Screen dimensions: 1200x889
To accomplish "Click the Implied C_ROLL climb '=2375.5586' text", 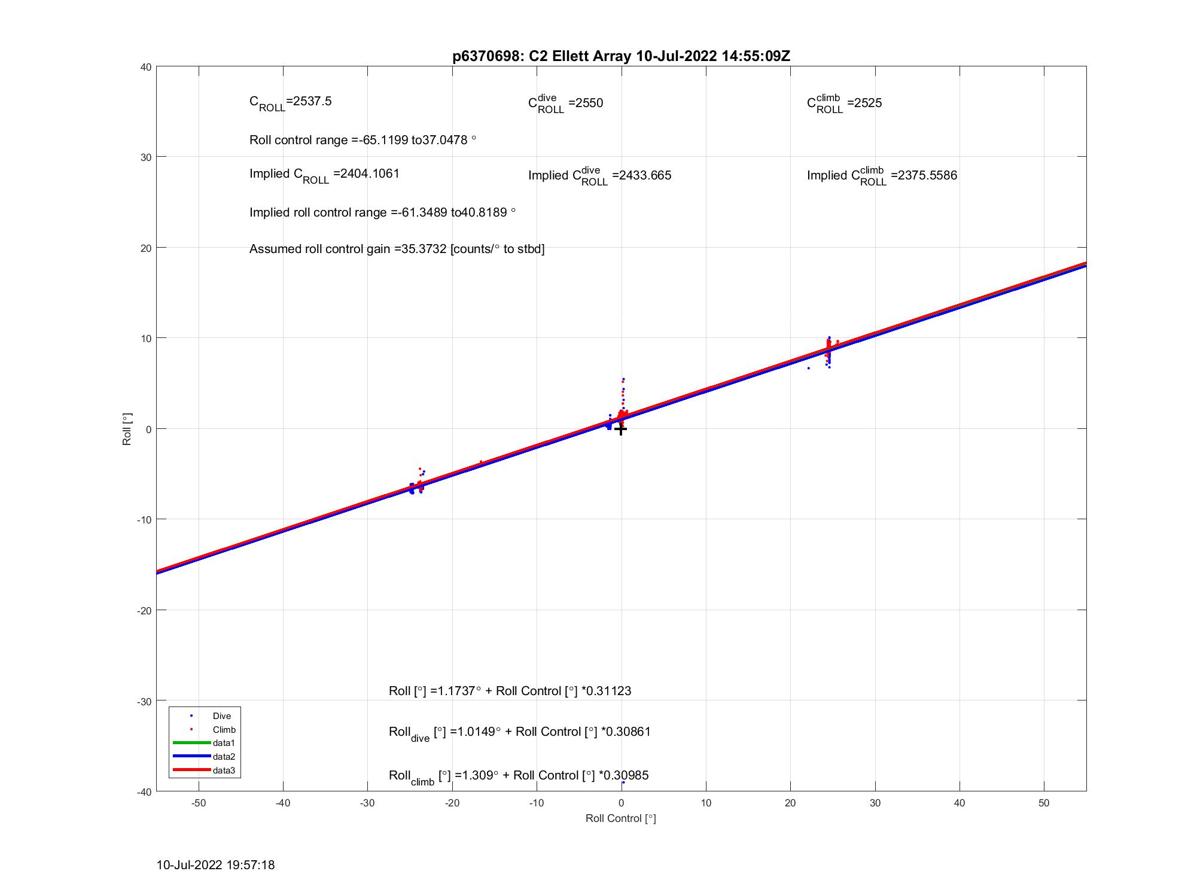I will coord(882,175).
